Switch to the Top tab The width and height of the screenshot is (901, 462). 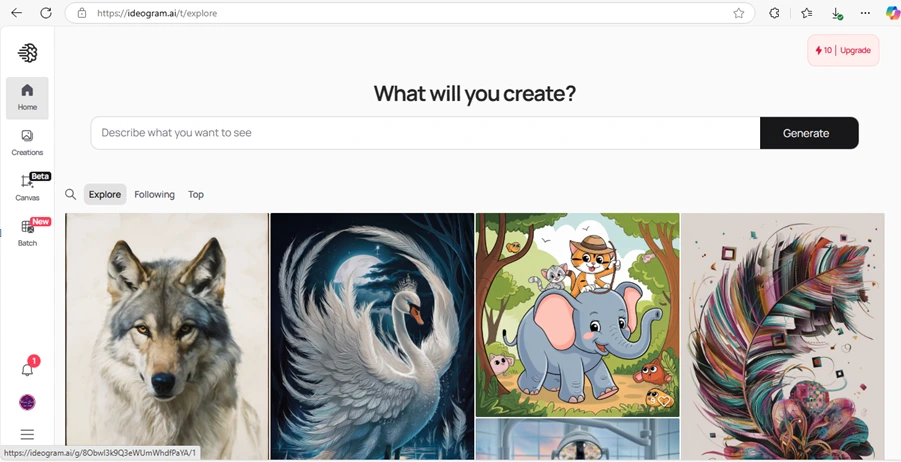click(x=196, y=194)
